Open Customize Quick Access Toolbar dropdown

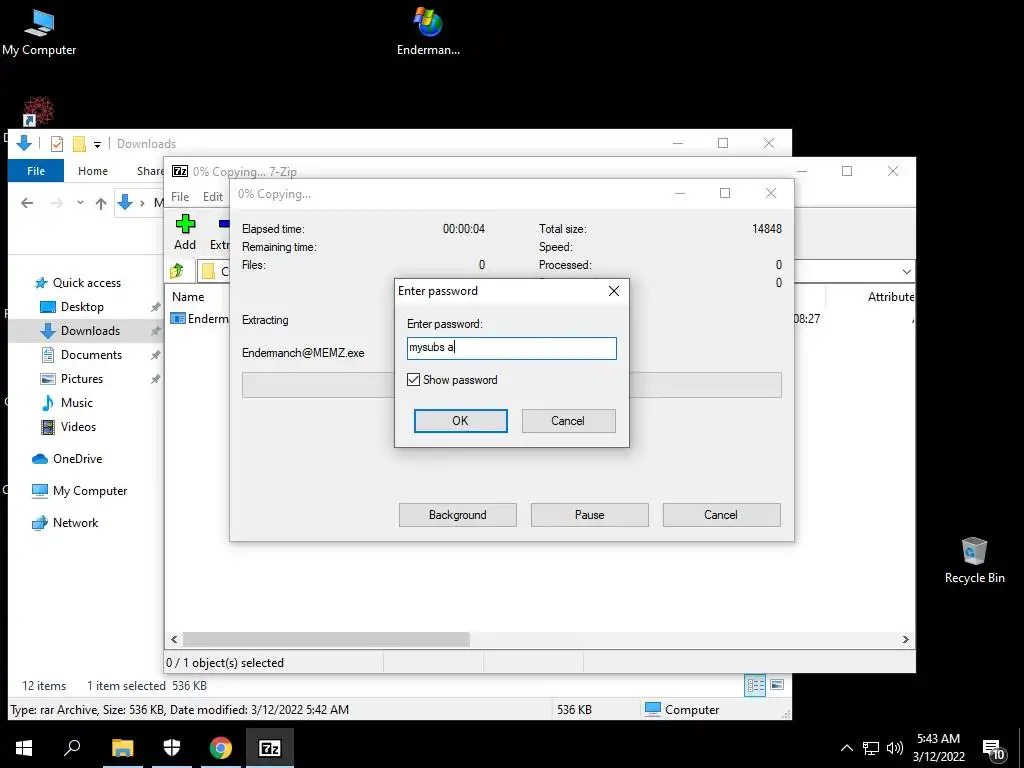[x=97, y=144]
